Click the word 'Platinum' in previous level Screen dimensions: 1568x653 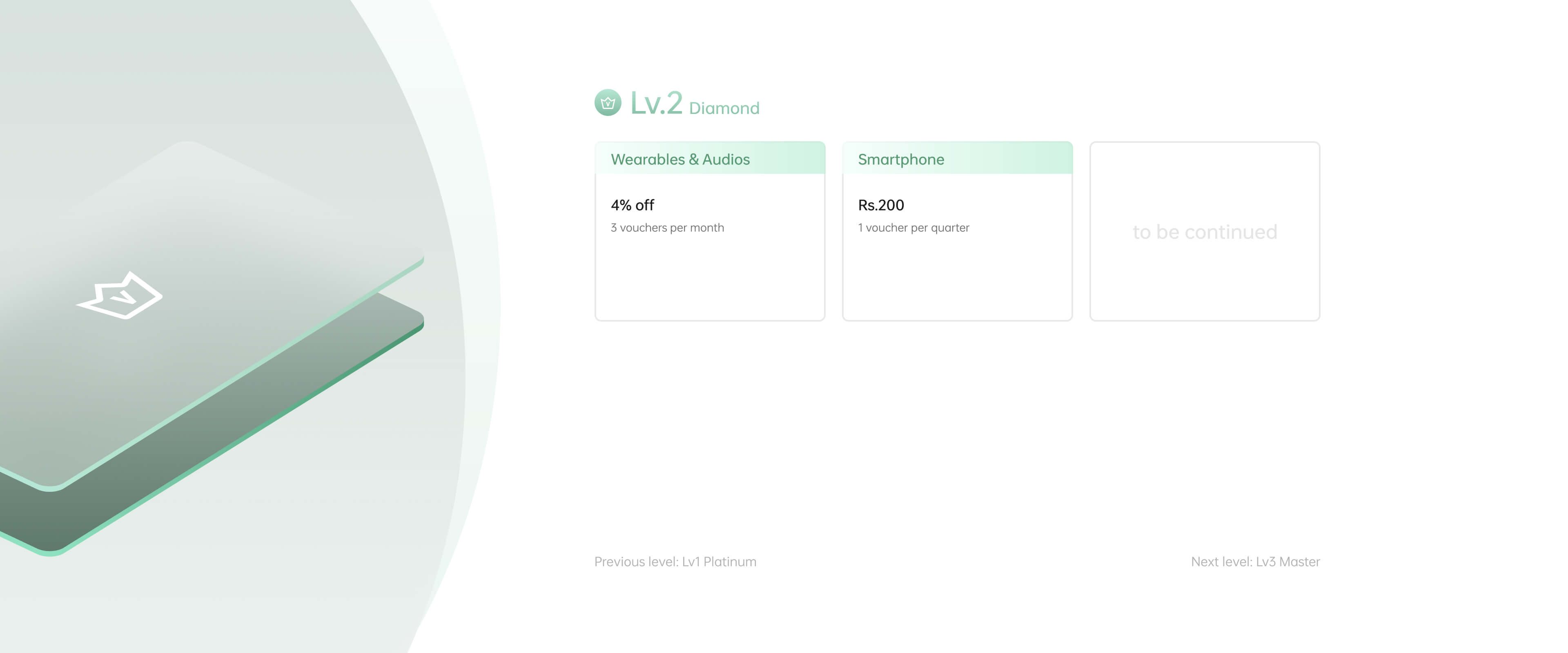730,562
